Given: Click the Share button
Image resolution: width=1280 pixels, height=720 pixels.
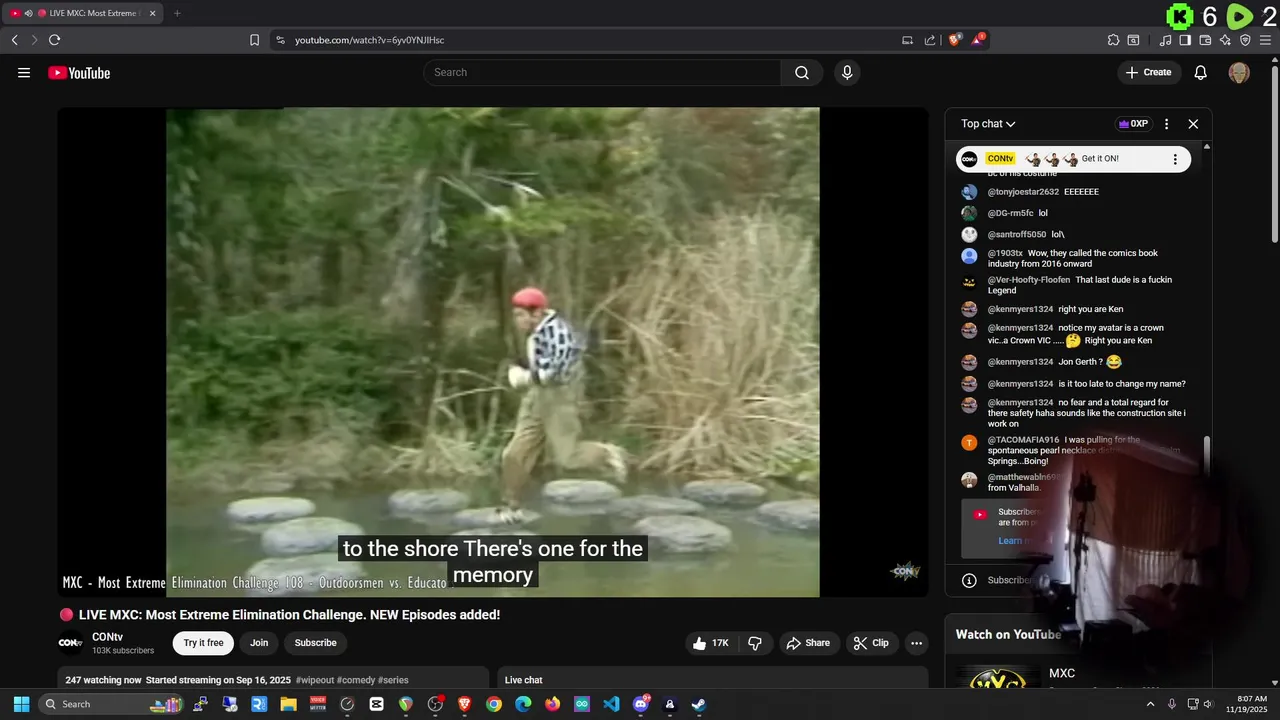Looking at the screenshot, I should pyautogui.click(x=808, y=643).
